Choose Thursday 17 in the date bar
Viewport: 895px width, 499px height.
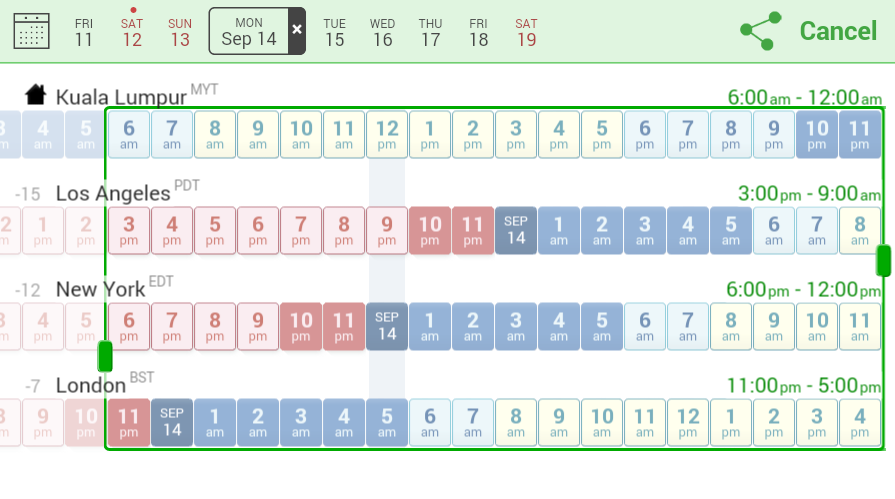pos(431,32)
